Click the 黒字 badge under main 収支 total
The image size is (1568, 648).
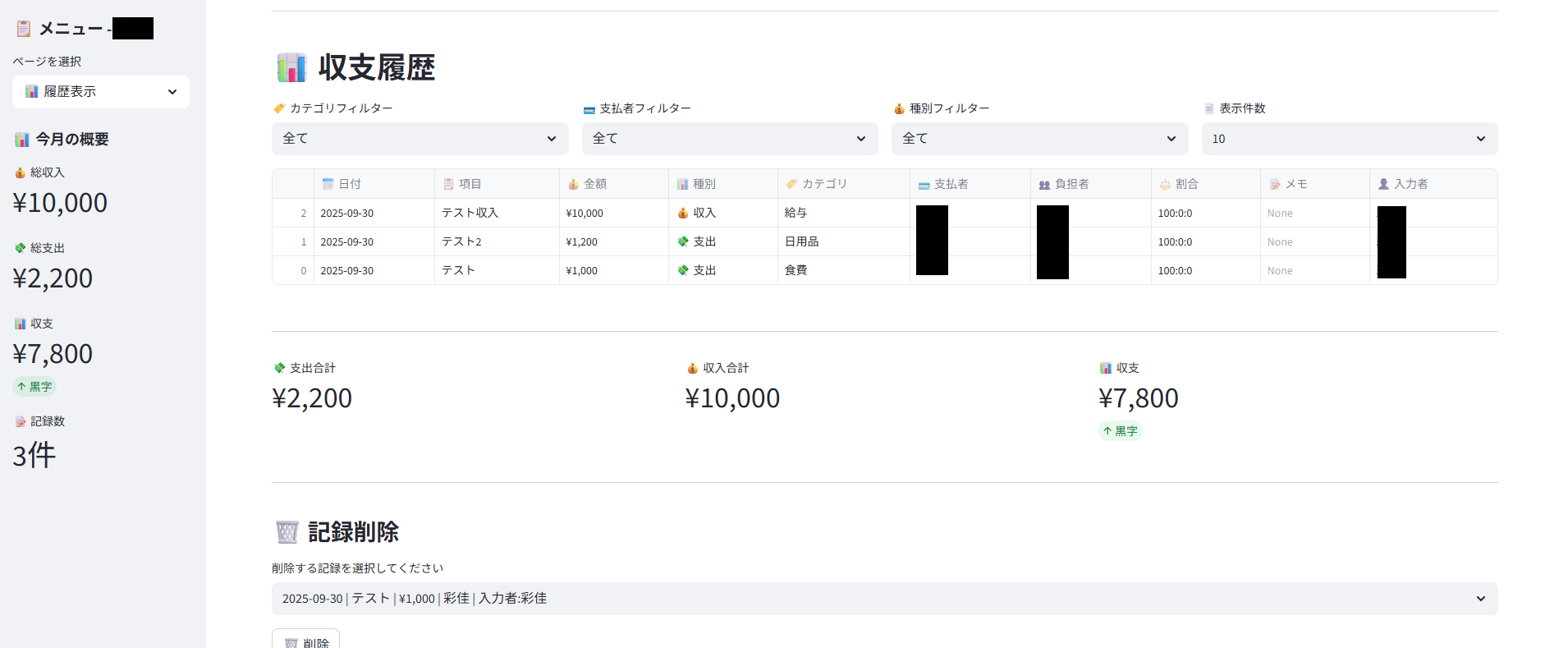(1120, 431)
